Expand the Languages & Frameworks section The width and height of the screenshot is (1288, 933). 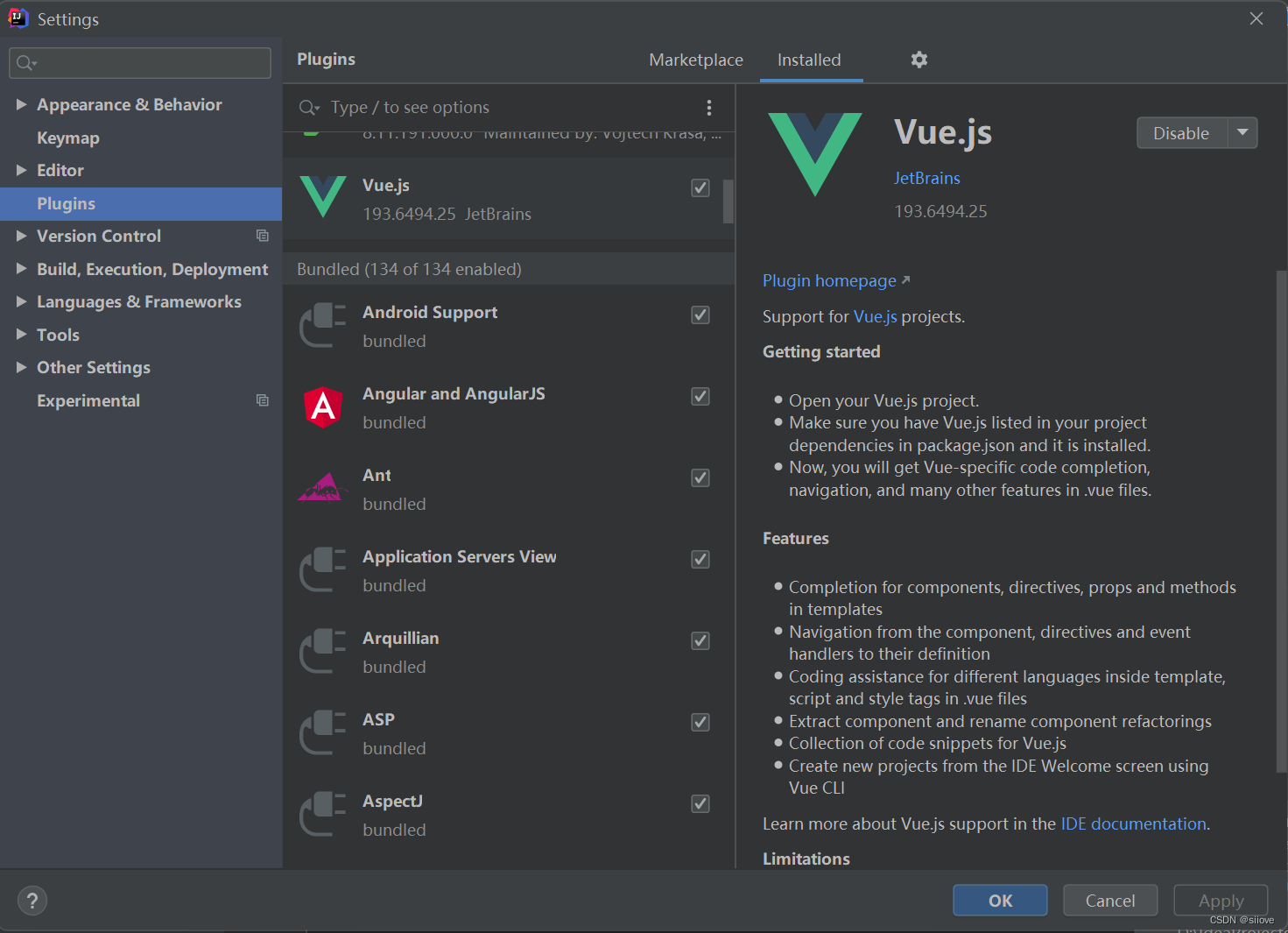[21, 301]
